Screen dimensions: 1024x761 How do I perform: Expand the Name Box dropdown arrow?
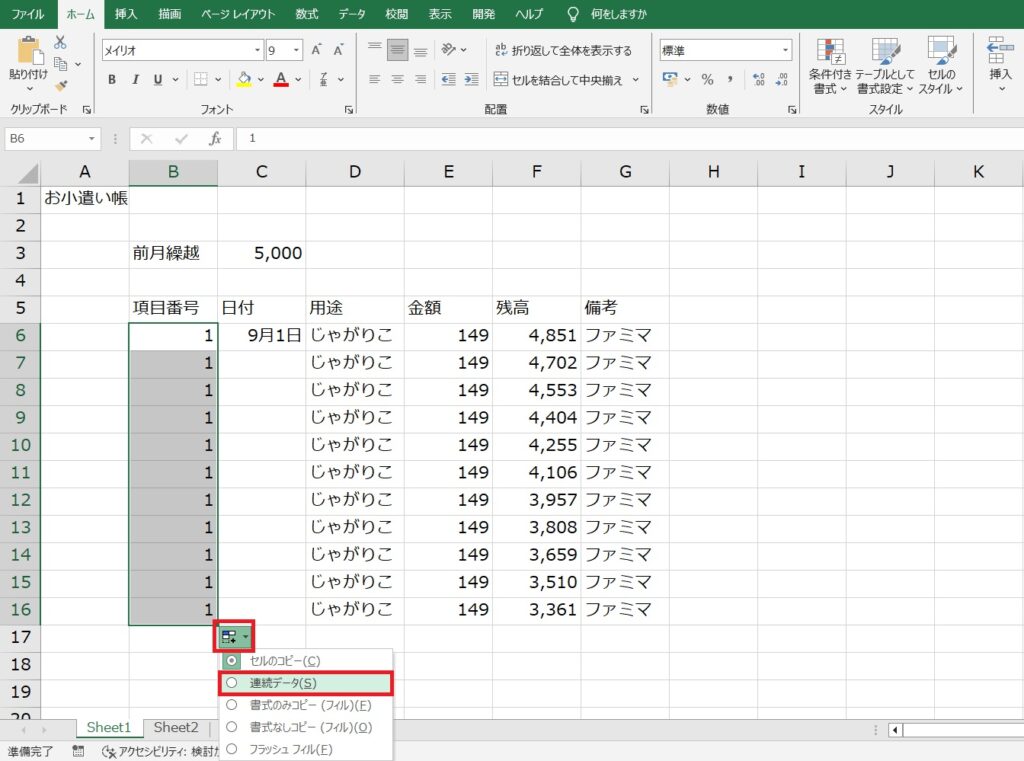pos(91,138)
